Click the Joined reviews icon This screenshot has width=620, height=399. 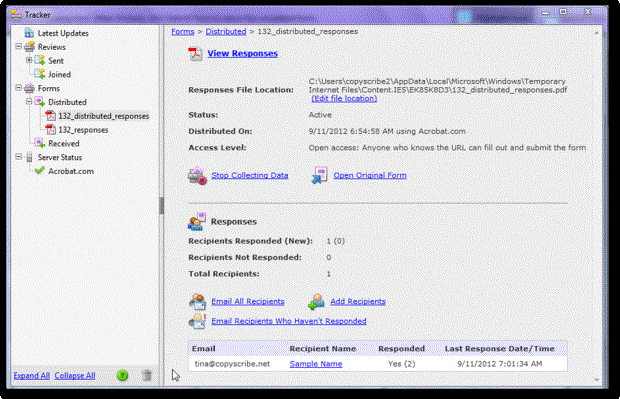click(x=40, y=74)
